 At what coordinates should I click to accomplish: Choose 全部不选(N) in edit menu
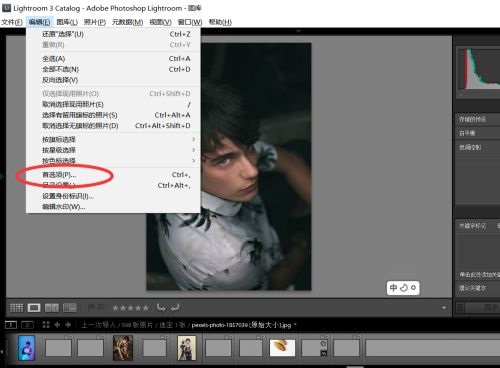[x=113, y=69]
